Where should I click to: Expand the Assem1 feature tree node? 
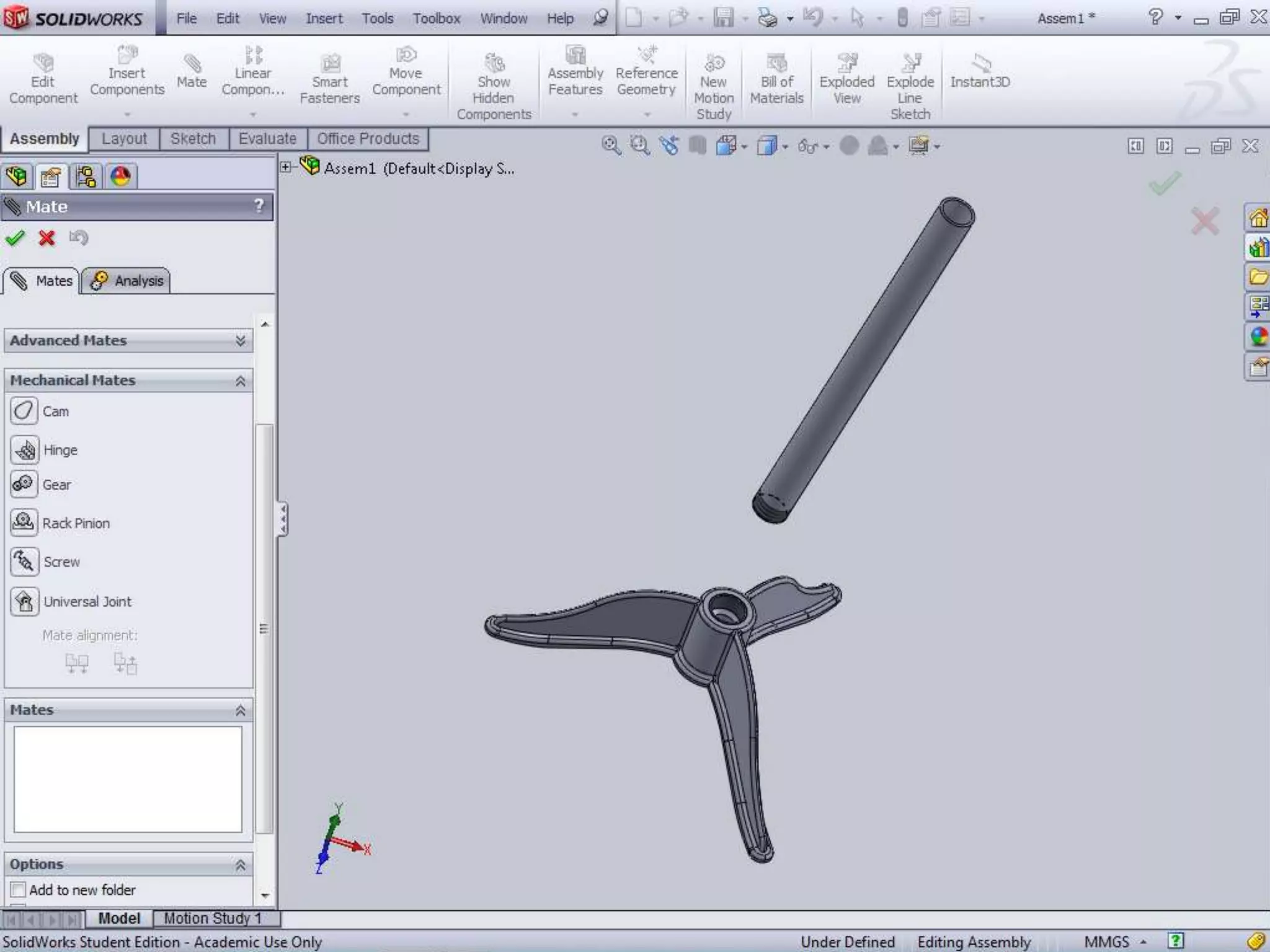pos(285,167)
